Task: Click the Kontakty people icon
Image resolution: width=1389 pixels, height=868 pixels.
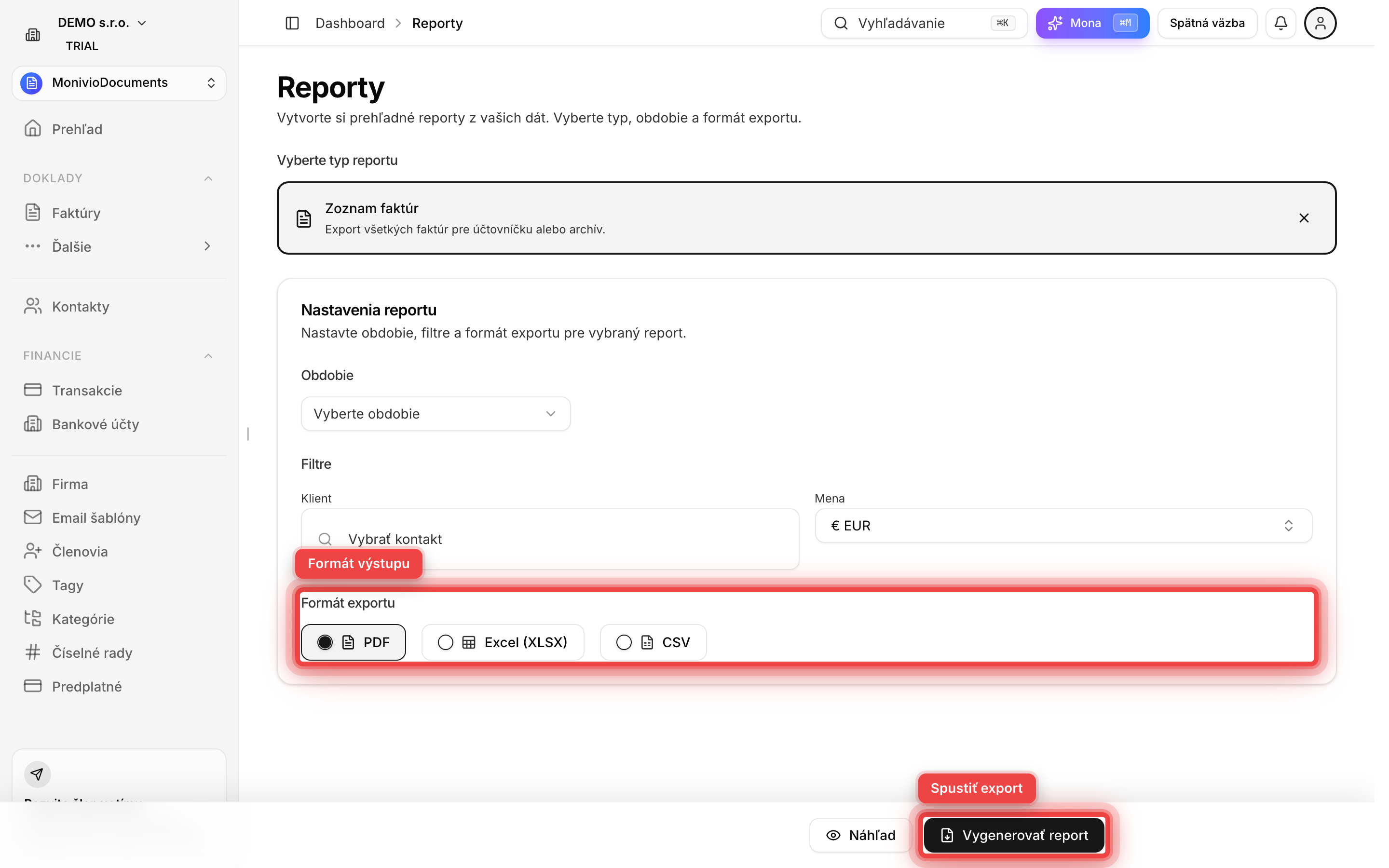Action: 33,306
